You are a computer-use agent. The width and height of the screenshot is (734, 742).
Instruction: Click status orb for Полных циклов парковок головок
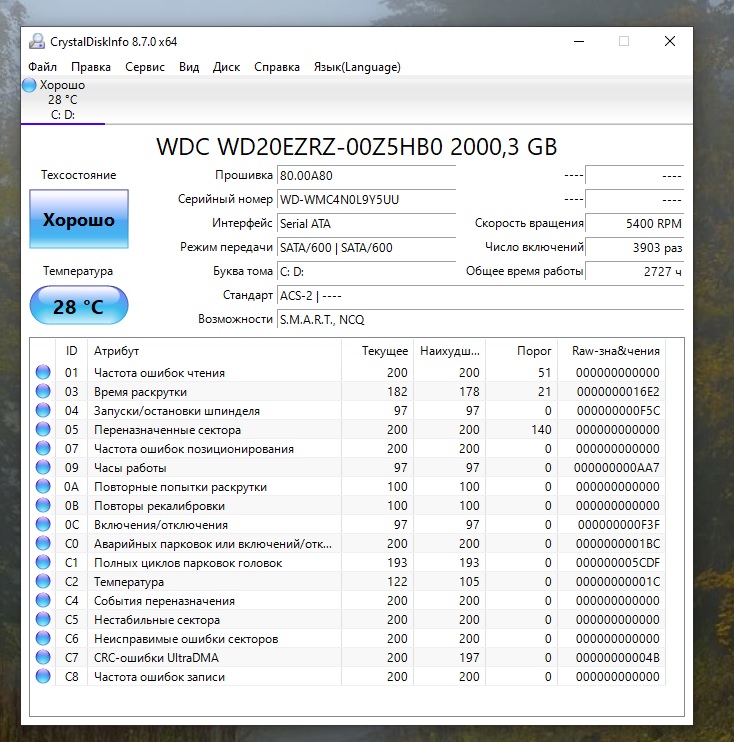[x=43, y=563]
